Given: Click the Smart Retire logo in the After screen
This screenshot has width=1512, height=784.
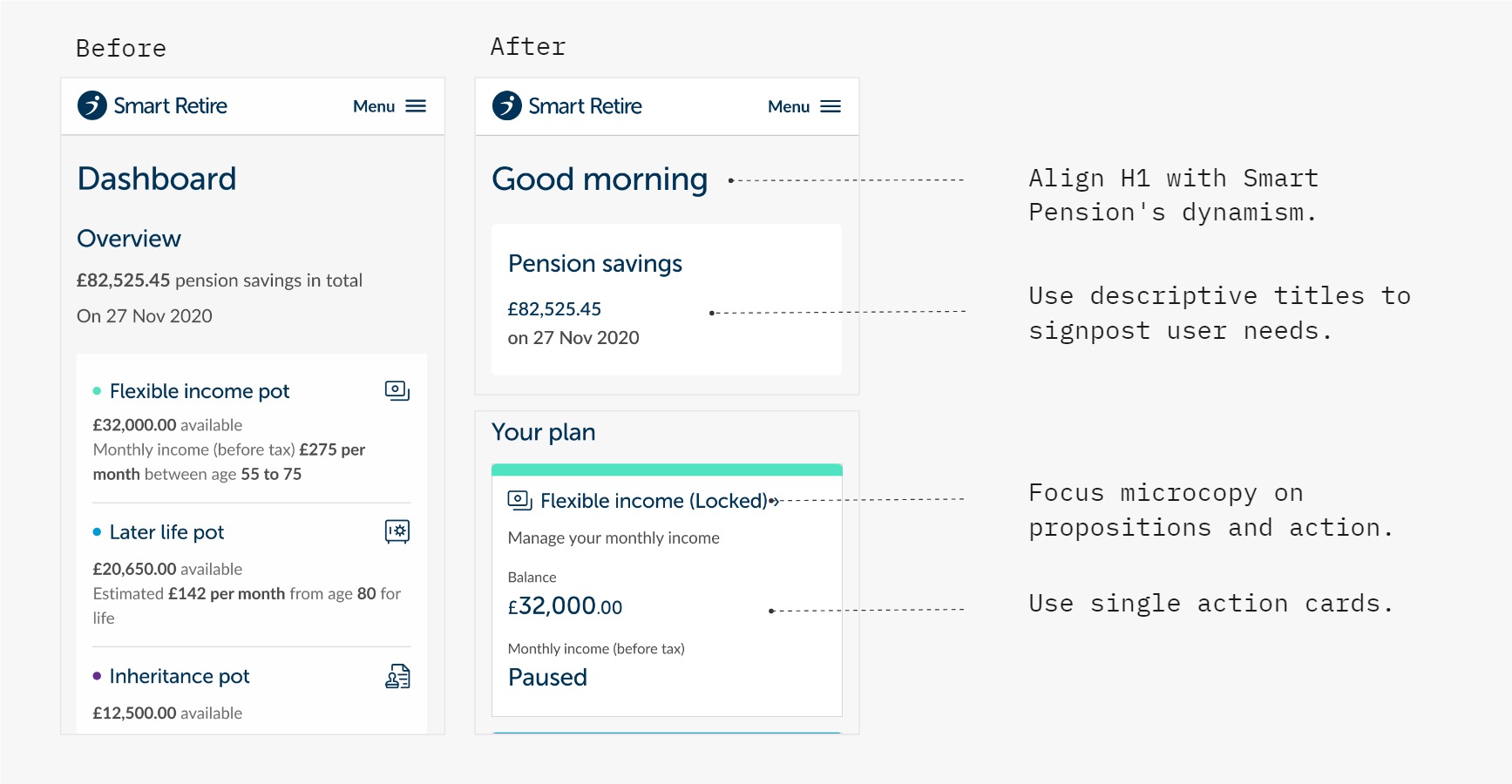Looking at the screenshot, I should pos(567,105).
